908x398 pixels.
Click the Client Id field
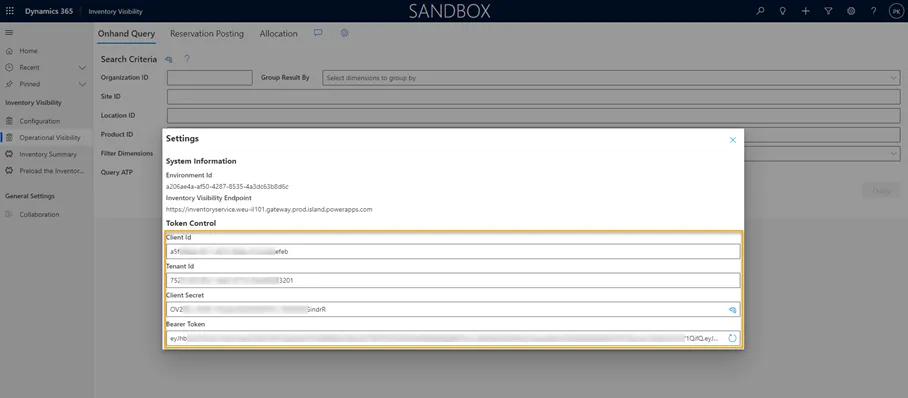tap(453, 251)
